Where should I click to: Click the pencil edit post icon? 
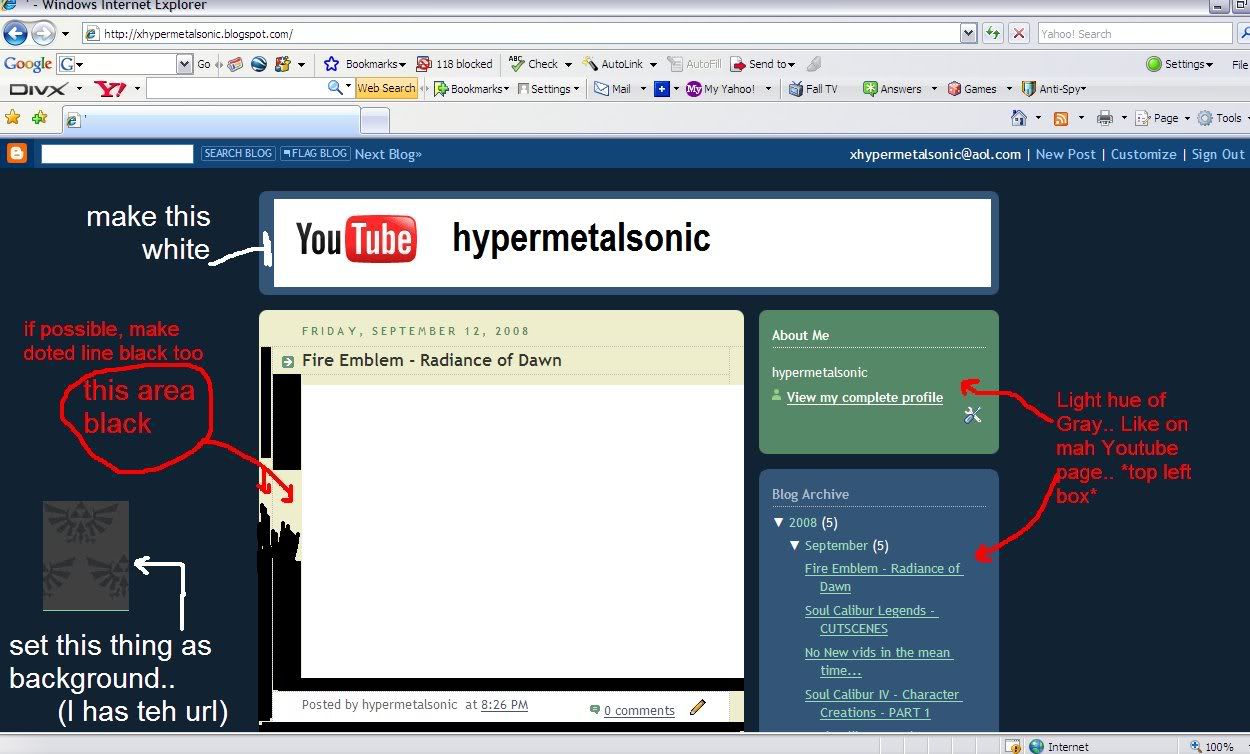coord(698,707)
